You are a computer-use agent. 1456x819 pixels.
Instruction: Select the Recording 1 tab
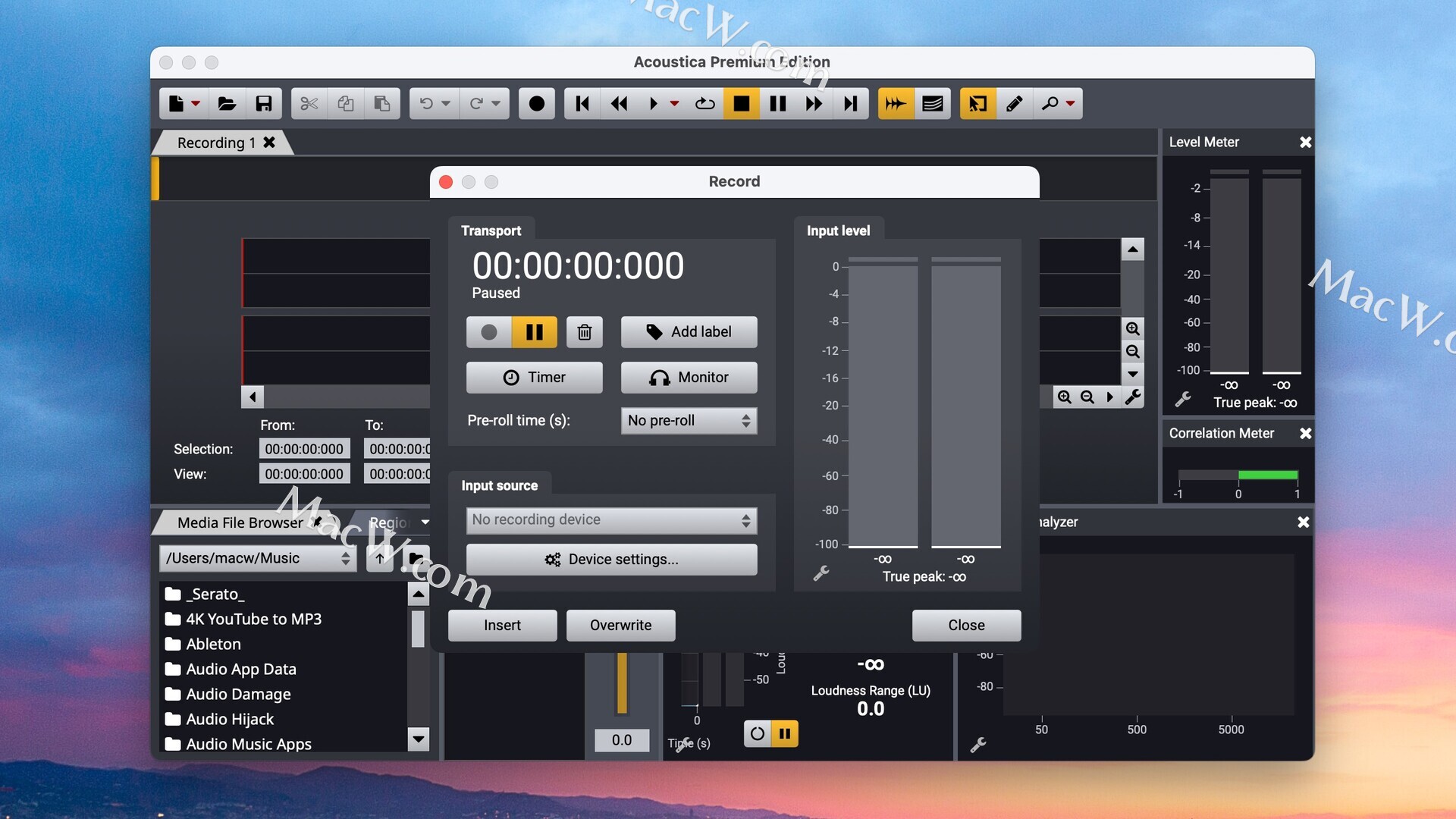click(x=215, y=143)
